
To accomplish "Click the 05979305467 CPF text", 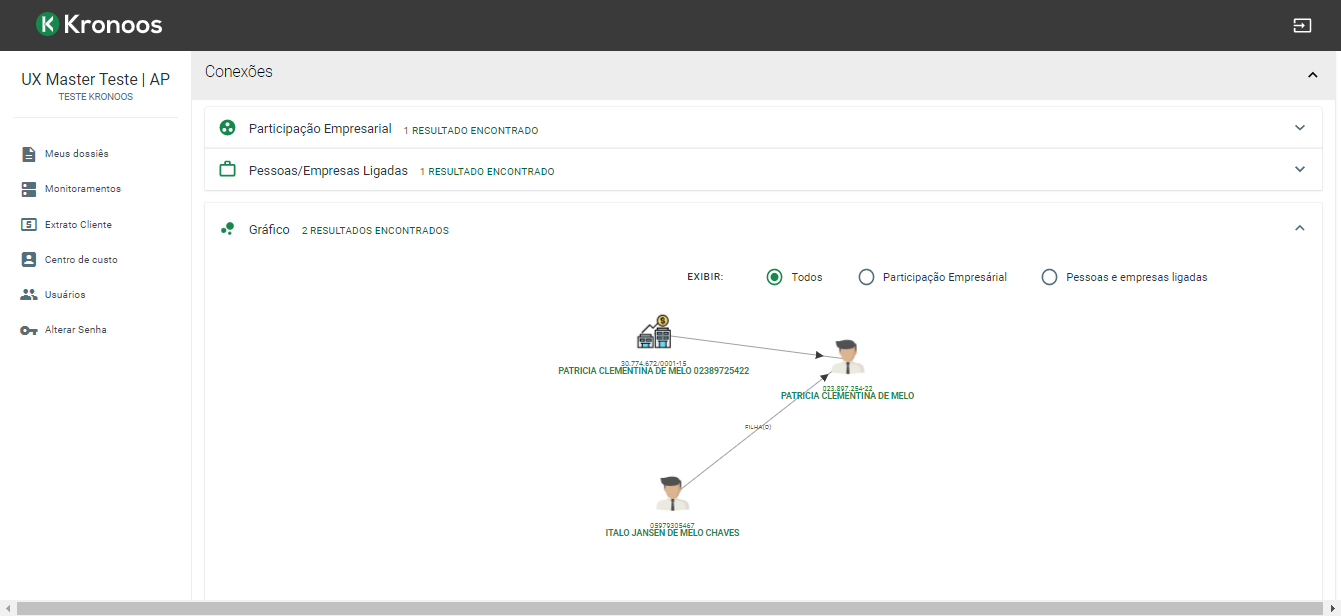I will (x=672, y=525).
